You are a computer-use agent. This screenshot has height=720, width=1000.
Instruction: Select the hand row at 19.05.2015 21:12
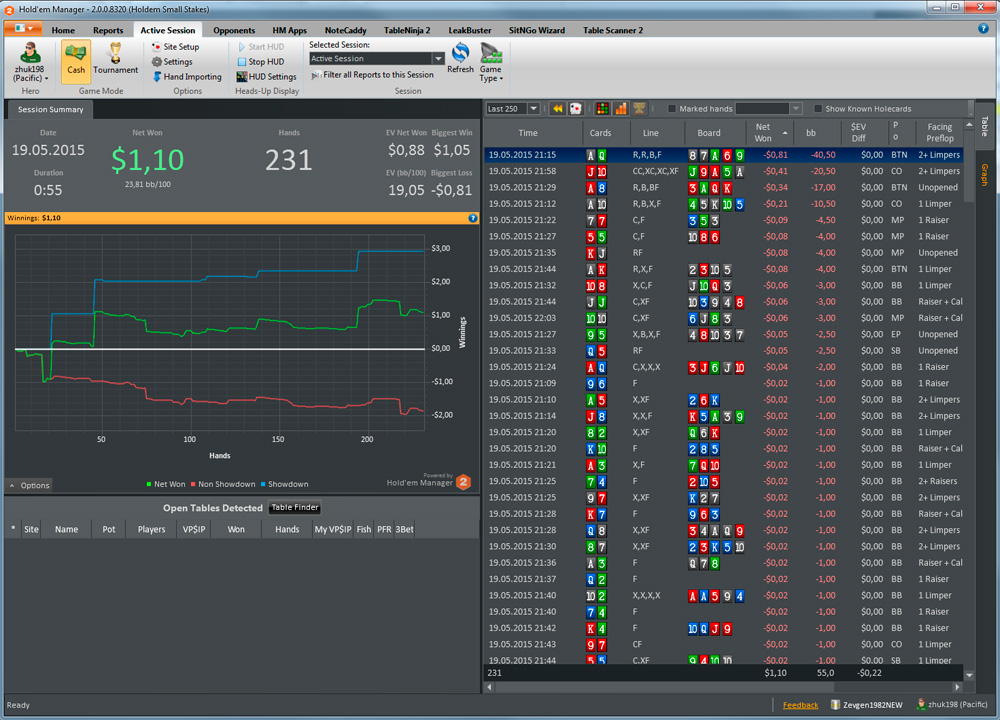tap(724, 204)
